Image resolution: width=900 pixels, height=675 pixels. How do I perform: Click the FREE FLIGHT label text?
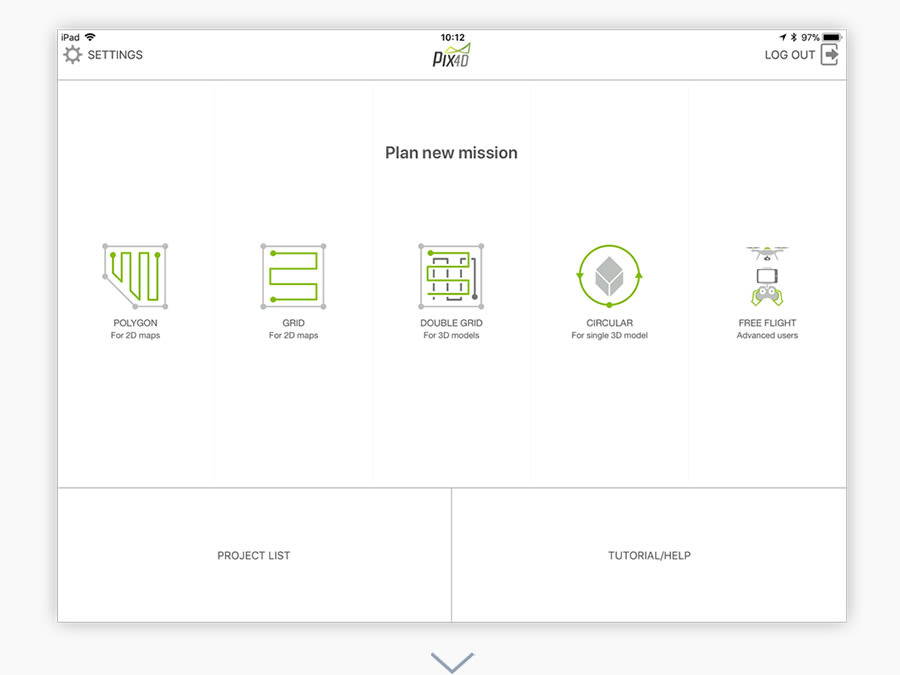[x=767, y=323]
